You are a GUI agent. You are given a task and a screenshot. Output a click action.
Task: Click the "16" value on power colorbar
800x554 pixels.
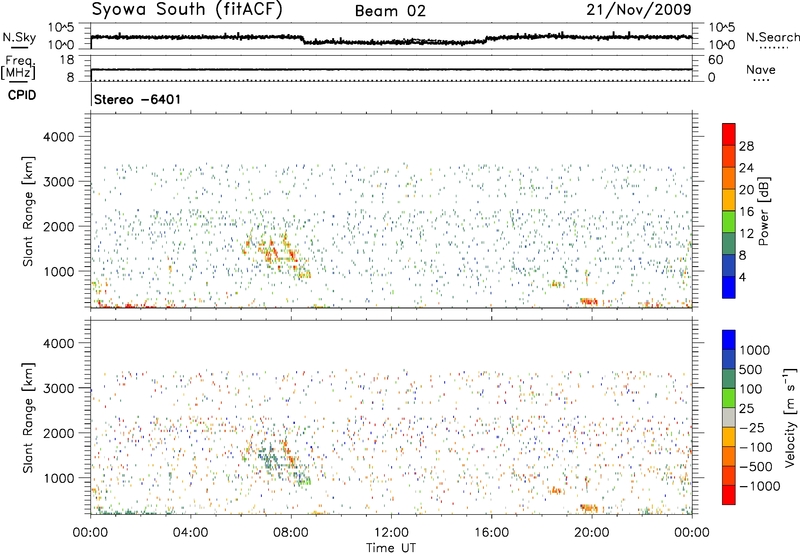746,212
